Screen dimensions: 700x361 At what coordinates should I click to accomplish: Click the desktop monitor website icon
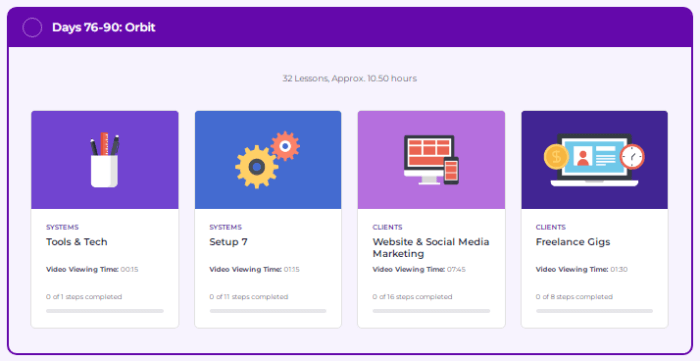click(429, 159)
